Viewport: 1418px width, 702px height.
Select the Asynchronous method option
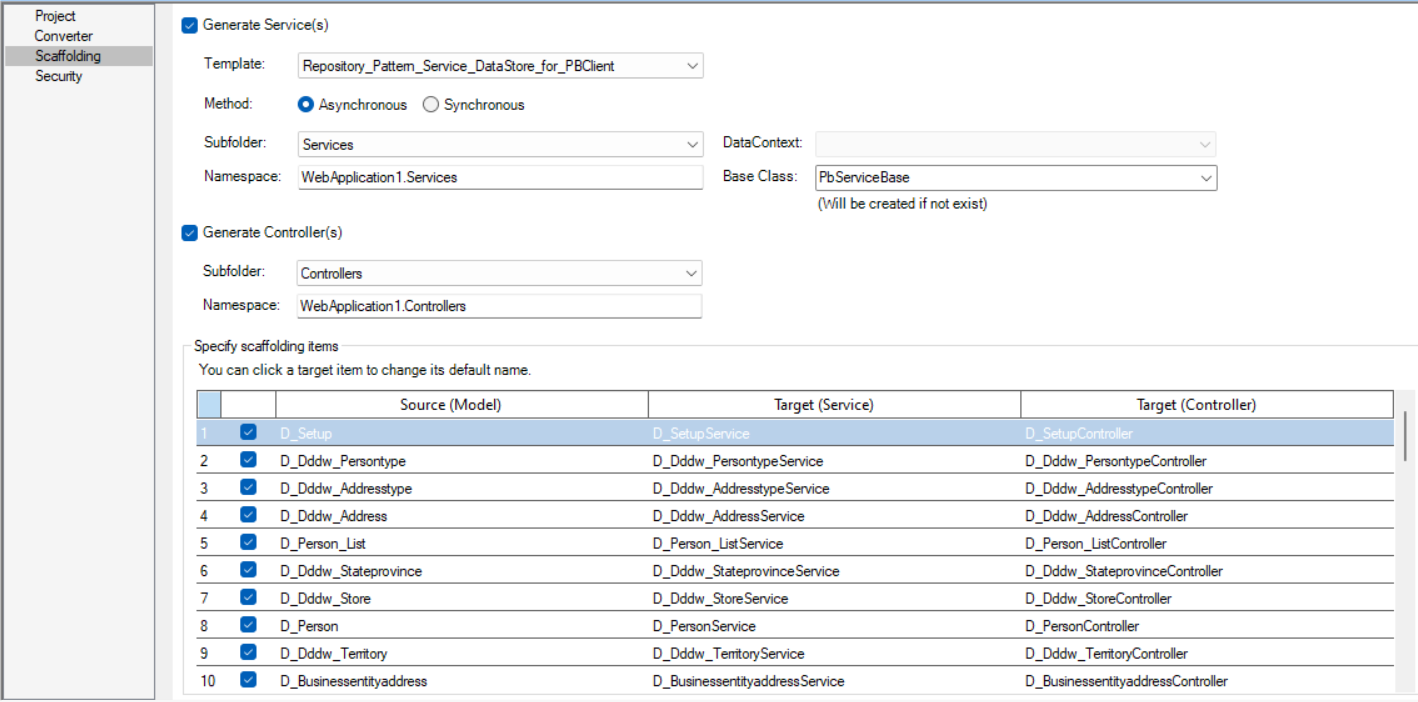pyautogui.click(x=306, y=105)
